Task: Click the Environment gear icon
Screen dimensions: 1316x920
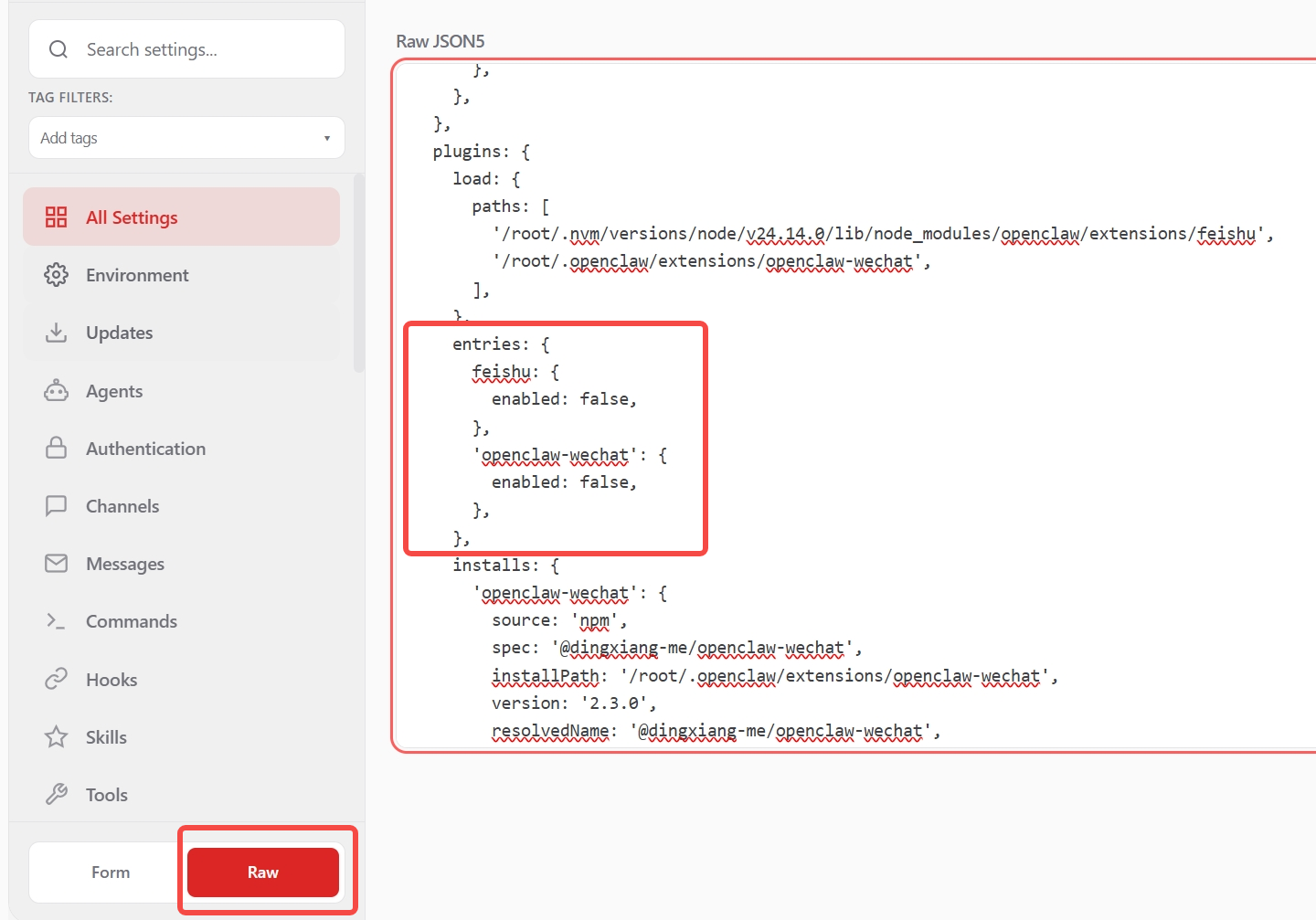Action: click(57, 275)
